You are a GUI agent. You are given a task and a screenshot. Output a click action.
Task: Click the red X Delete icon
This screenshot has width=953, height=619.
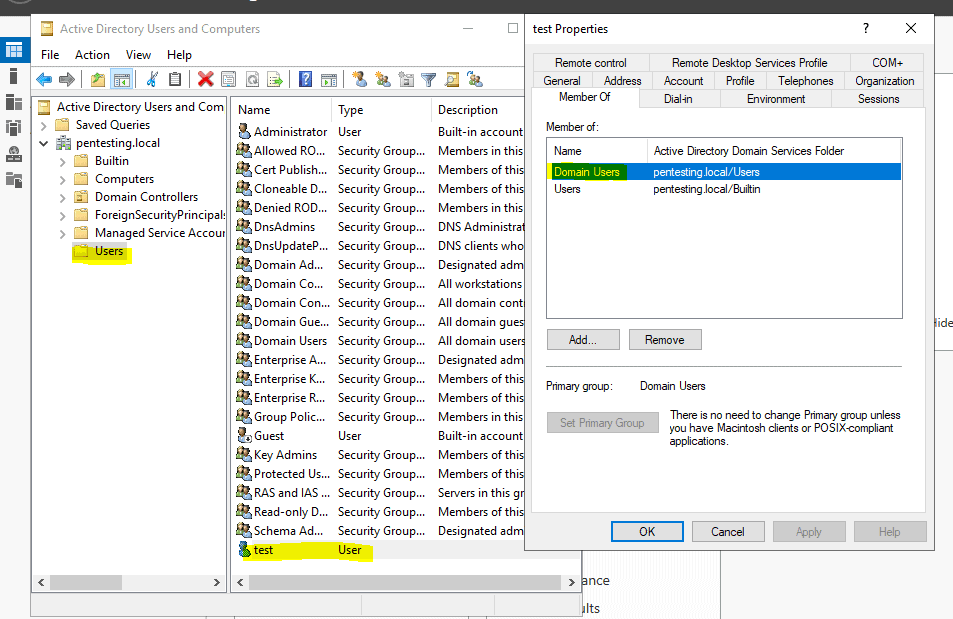[x=205, y=79]
